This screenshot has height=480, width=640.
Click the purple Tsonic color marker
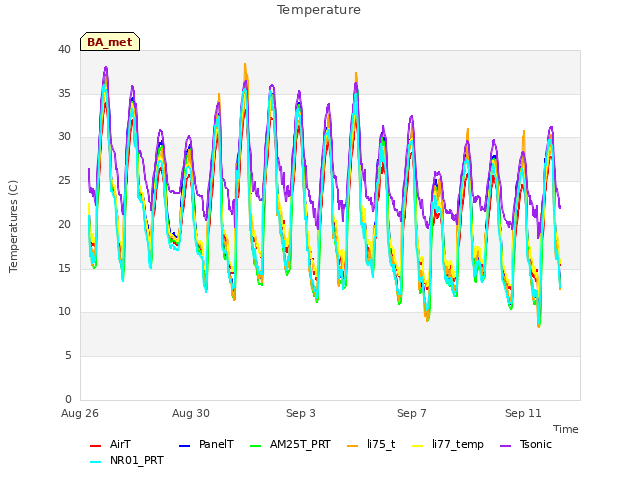[x=505, y=446]
